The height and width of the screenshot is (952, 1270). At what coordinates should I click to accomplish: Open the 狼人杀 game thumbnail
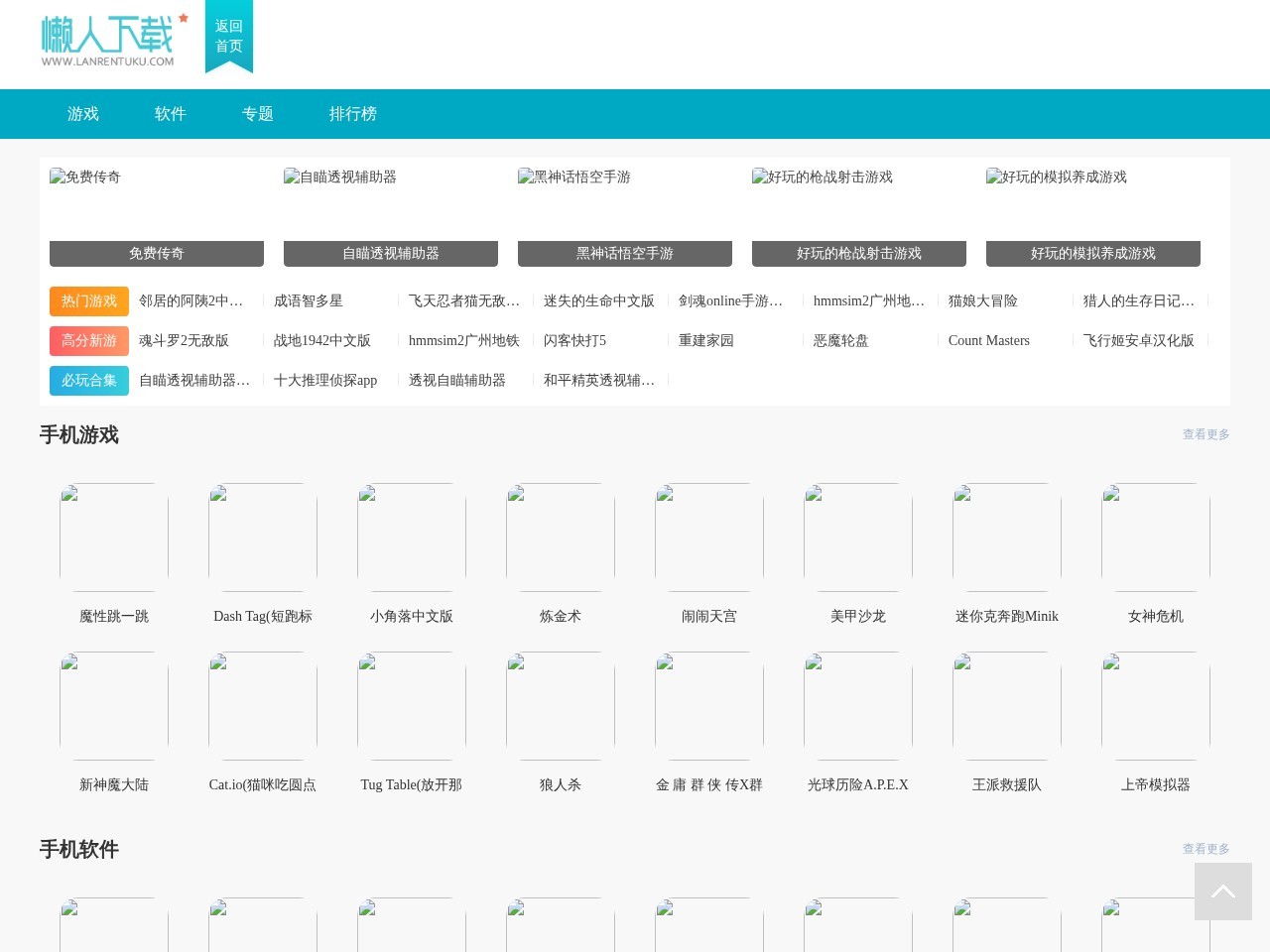click(x=560, y=706)
